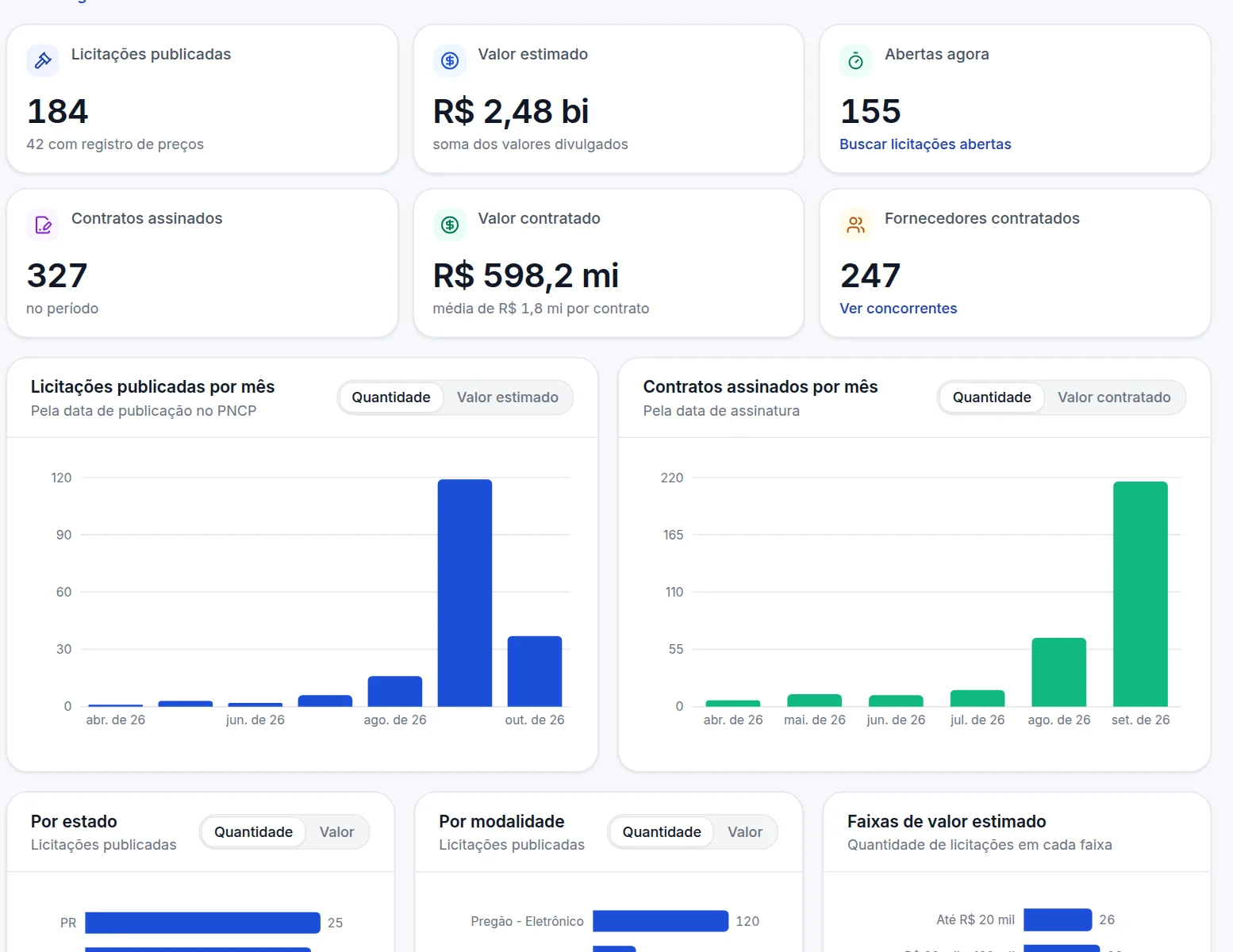Click the green dollar icon beside Valor contratado

[x=450, y=225]
